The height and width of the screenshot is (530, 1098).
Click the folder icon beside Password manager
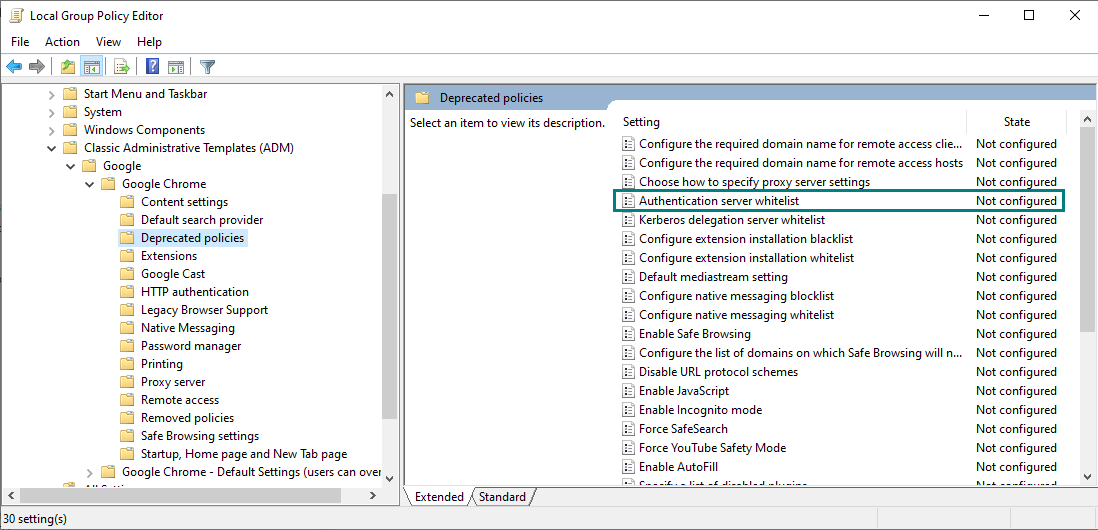click(x=127, y=346)
